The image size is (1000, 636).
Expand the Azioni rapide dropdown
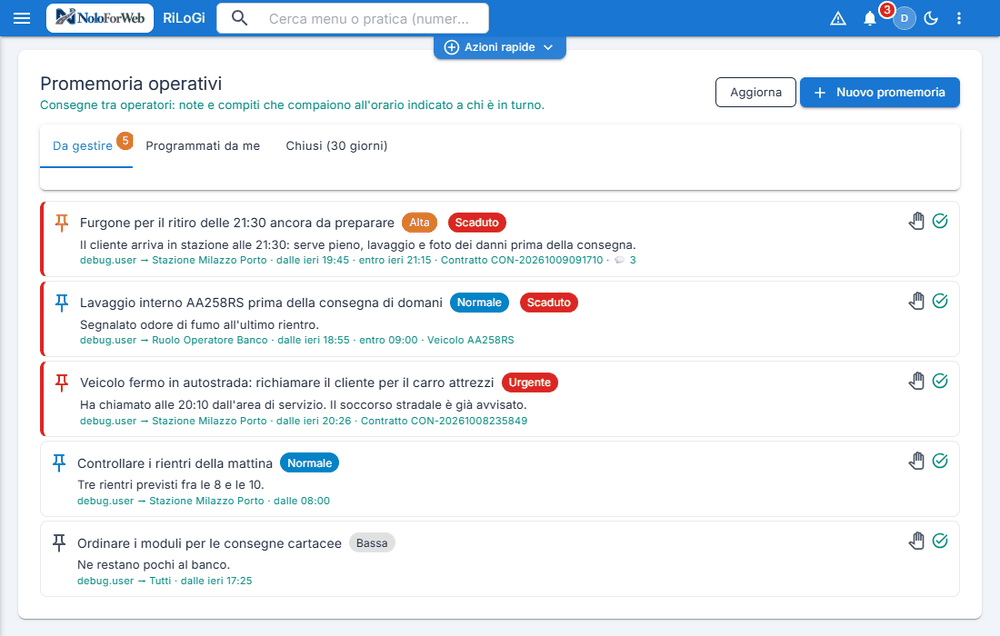[499, 47]
